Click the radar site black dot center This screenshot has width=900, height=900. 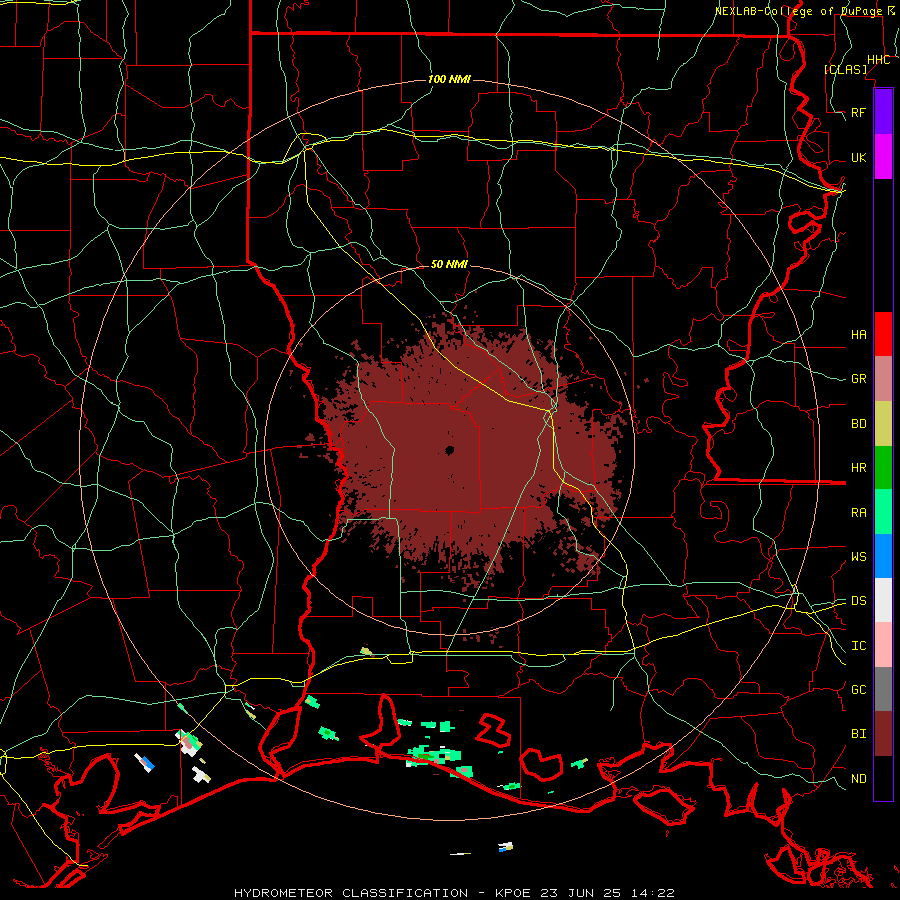pos(449,451)
